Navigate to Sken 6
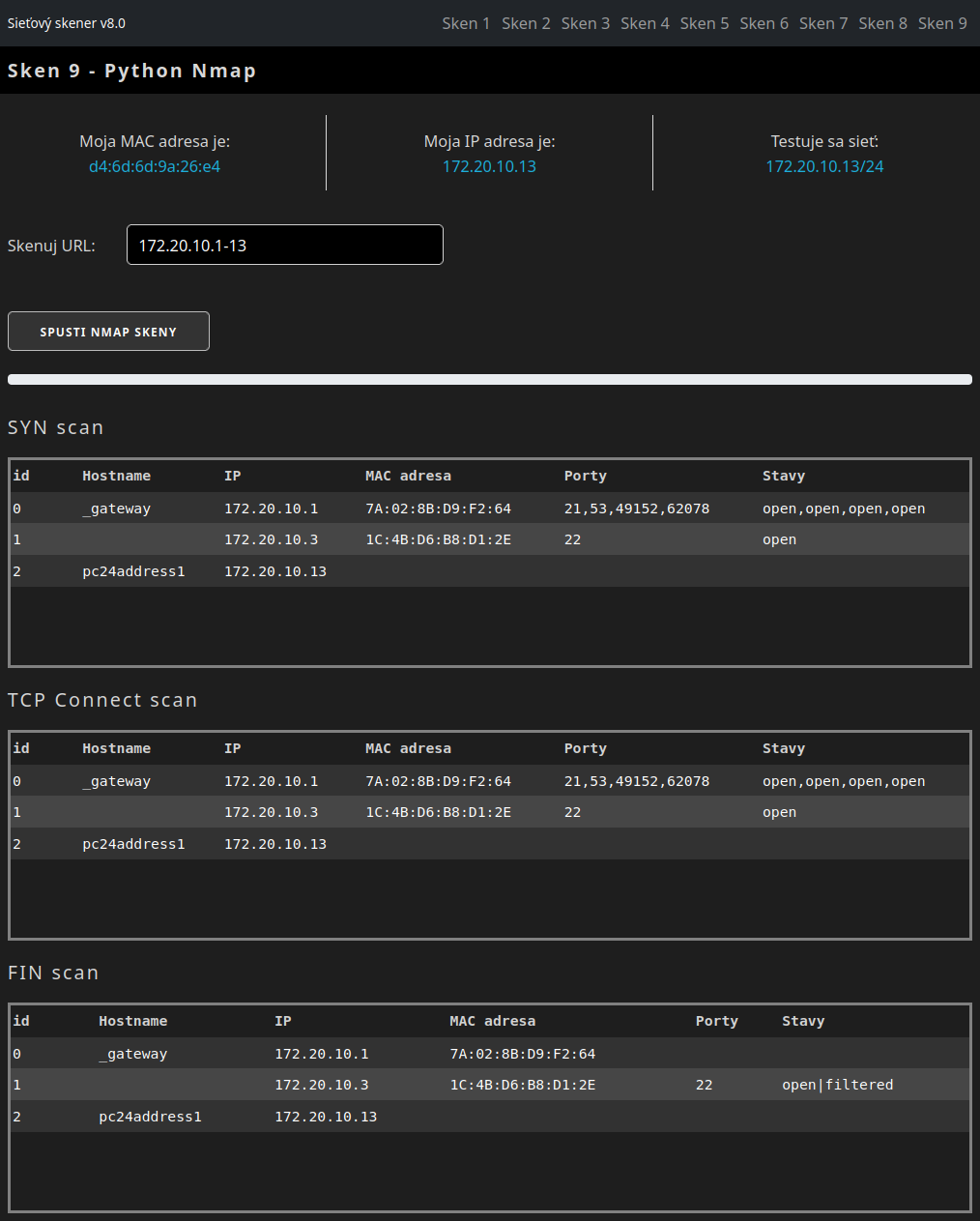This screenshot has height=1221, width=980. [x=764, y=23]
